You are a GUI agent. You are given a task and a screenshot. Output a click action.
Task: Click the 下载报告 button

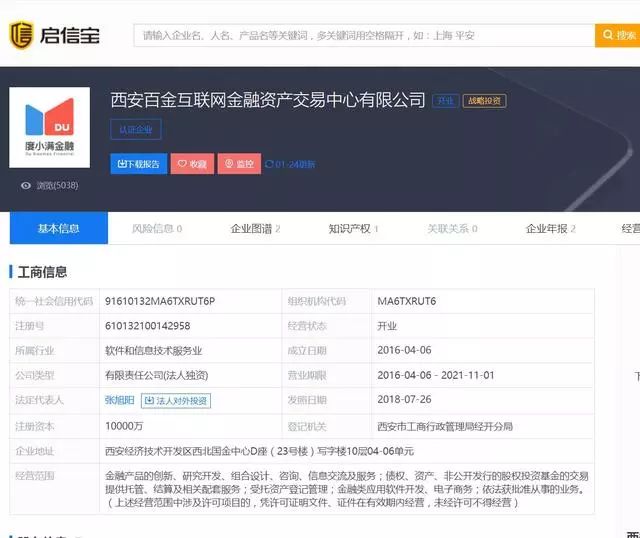tap(139, 164)
